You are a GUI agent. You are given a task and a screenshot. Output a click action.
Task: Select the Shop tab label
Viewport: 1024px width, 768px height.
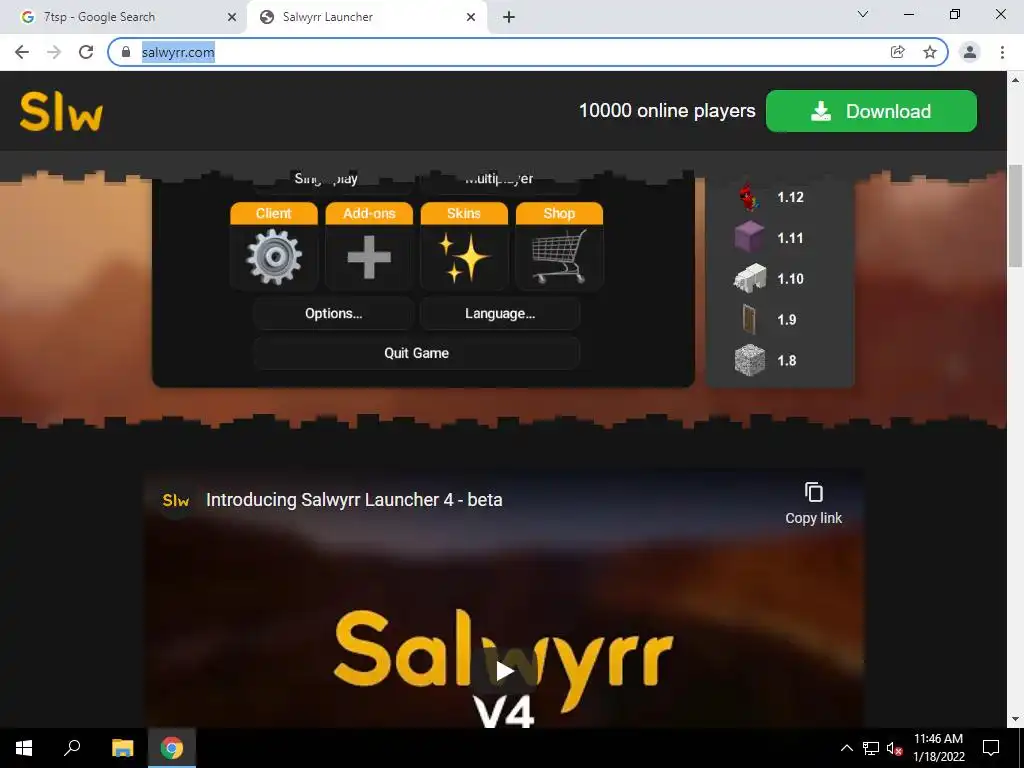click(559, 214)
